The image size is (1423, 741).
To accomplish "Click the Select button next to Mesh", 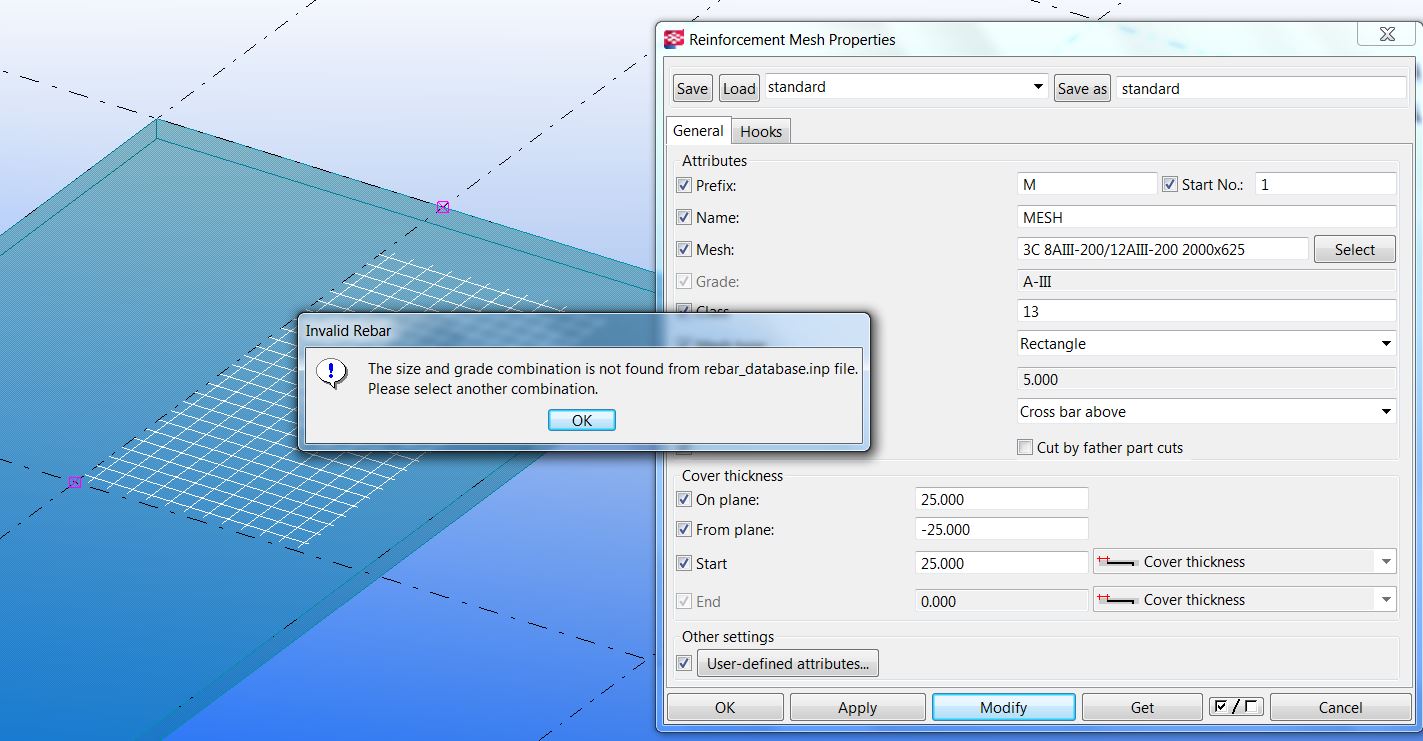I will (x=1354, y=250).
